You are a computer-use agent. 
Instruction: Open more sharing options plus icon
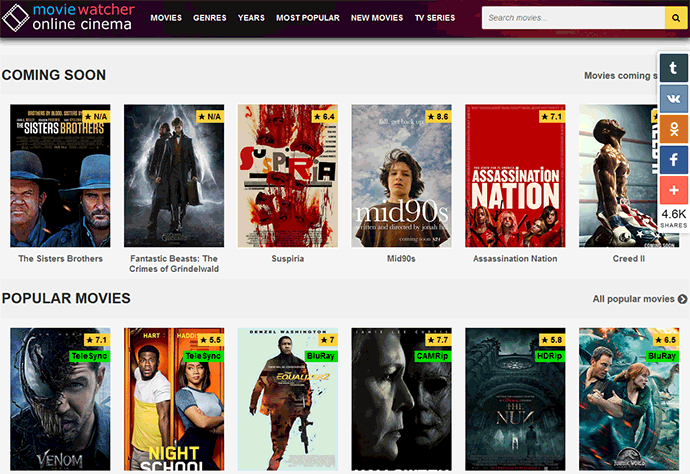coord(673,190)
